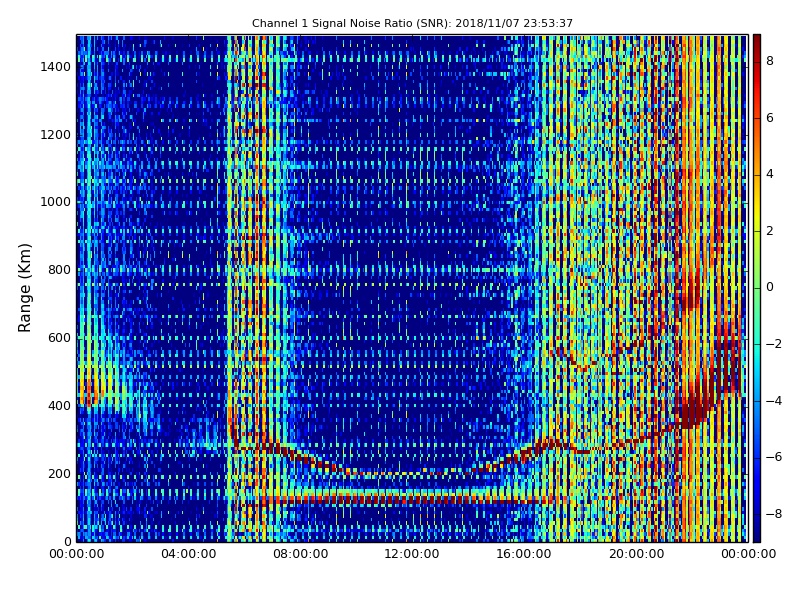Click the colorbar label −8
This screenshot has width=800, height=600.
click(774, 514)
